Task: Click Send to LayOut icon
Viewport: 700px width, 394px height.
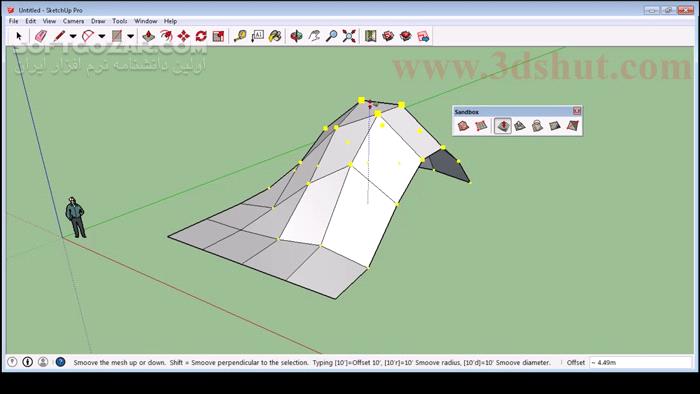Action: point(423,36)
